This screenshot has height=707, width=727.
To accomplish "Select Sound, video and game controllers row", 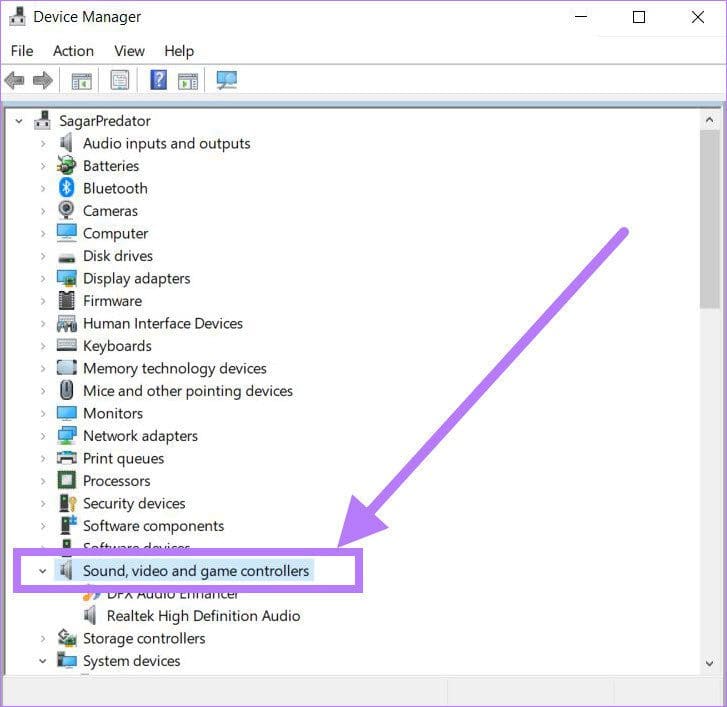I will point(184,571).
